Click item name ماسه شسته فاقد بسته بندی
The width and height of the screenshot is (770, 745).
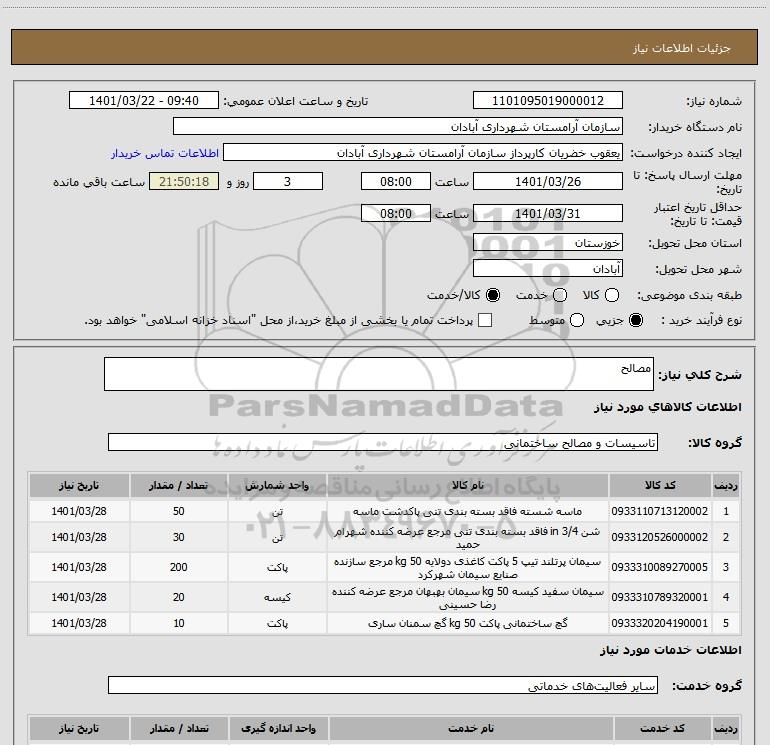[468, 511]
